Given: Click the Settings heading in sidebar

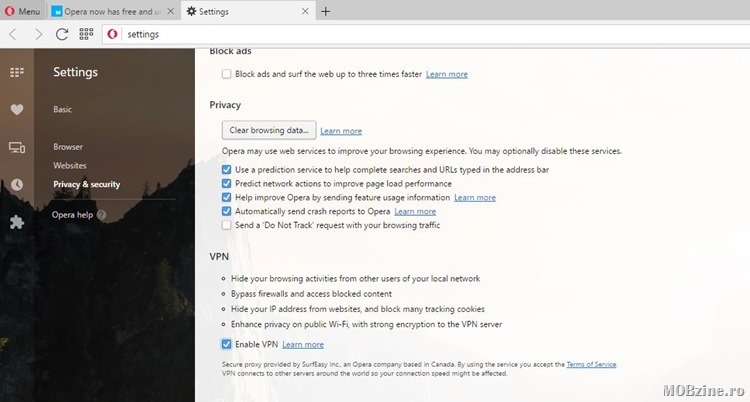Looking at the screenshot, I should (x=76, y=72).
